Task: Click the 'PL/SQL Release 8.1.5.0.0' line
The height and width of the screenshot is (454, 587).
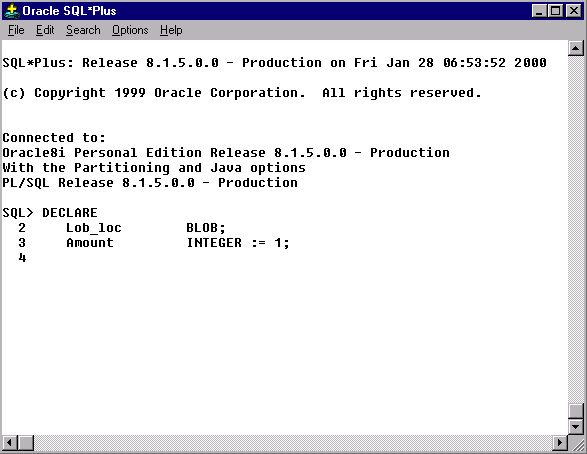Action: [150, 183]
